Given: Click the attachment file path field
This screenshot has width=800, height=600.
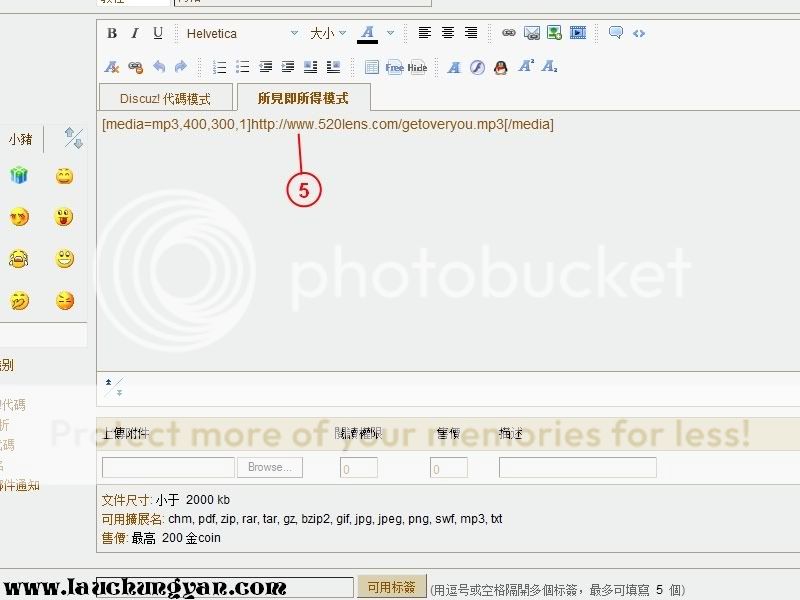Looking at the screenshot, I should click(x=168, y=467).
